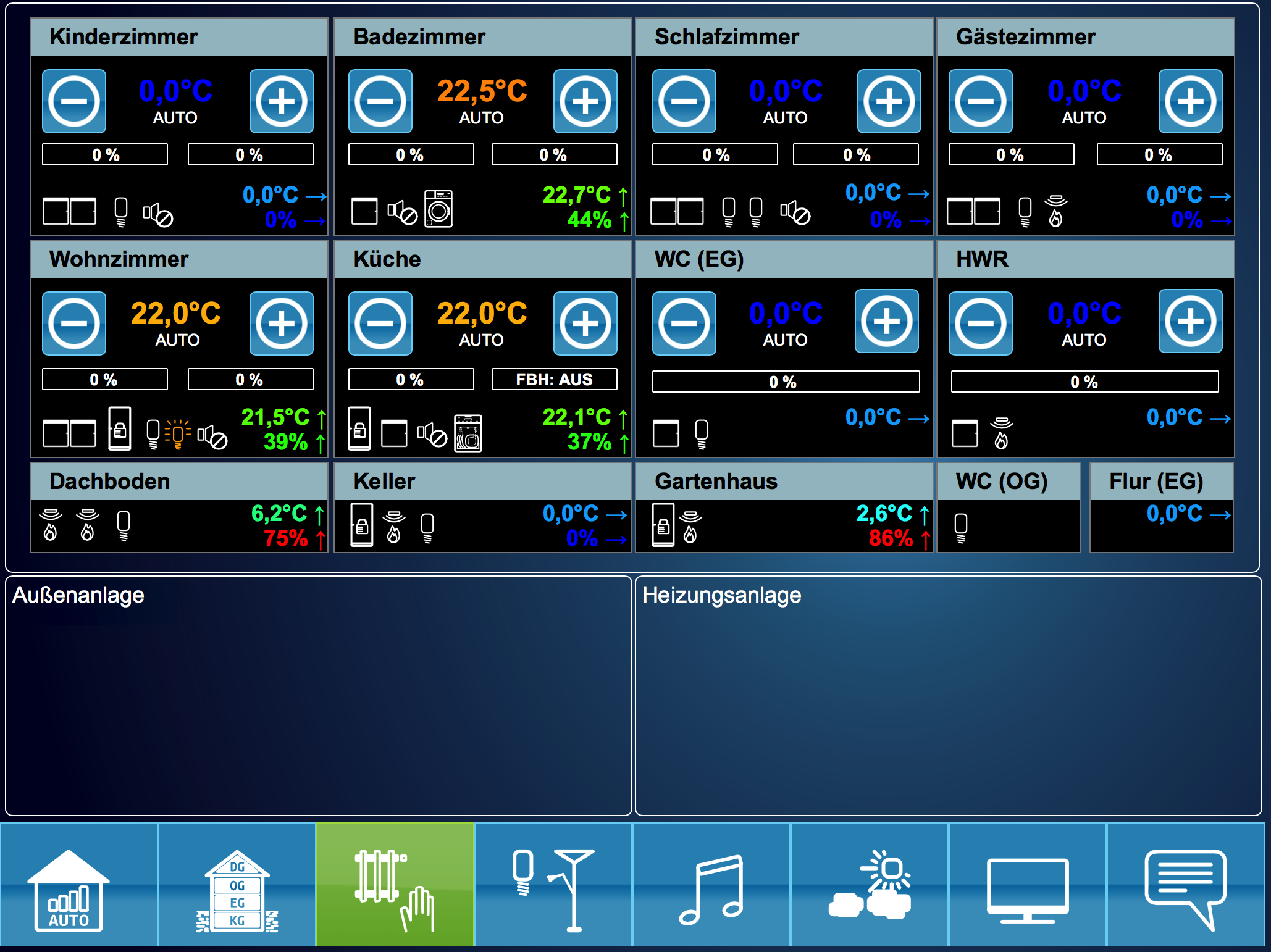Toggle the lamp icon in Kinderzimmer

(121, 212)
